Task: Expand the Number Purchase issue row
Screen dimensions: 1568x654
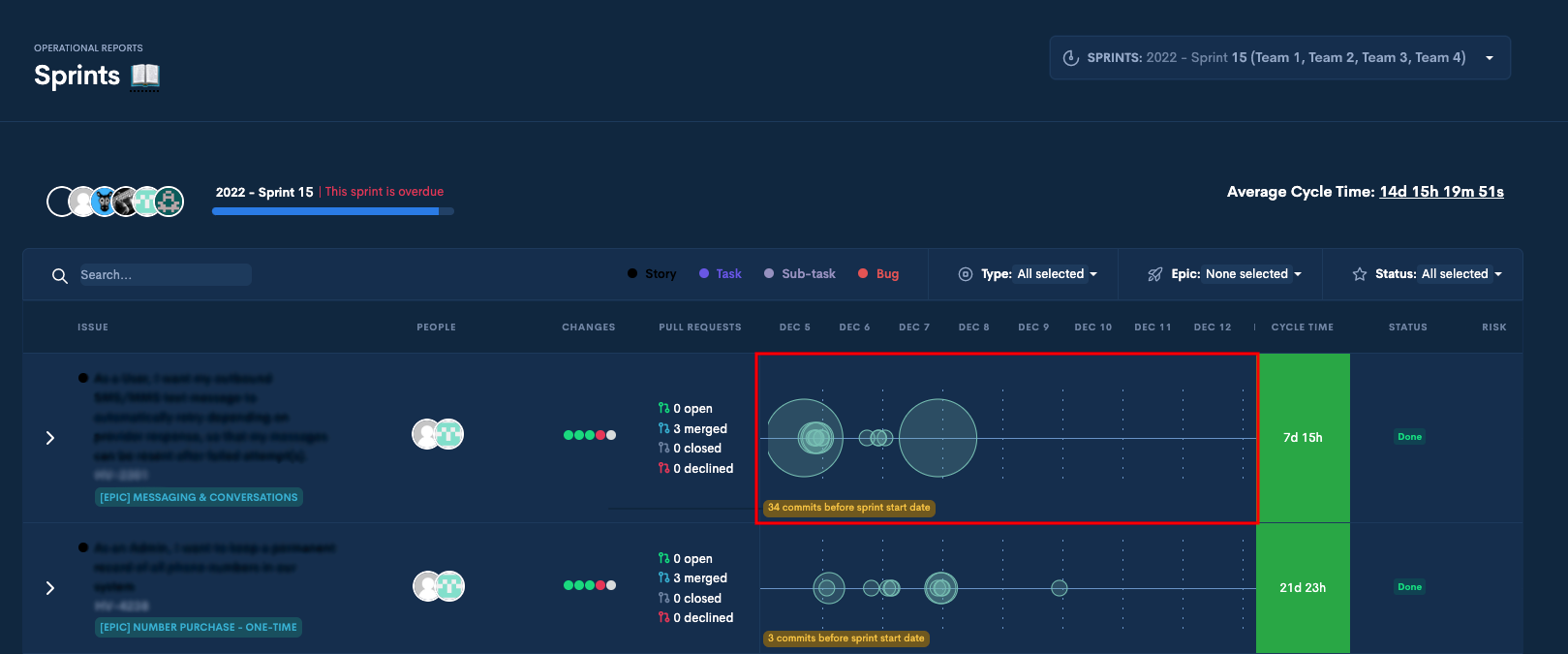Action: click(50, 588)
